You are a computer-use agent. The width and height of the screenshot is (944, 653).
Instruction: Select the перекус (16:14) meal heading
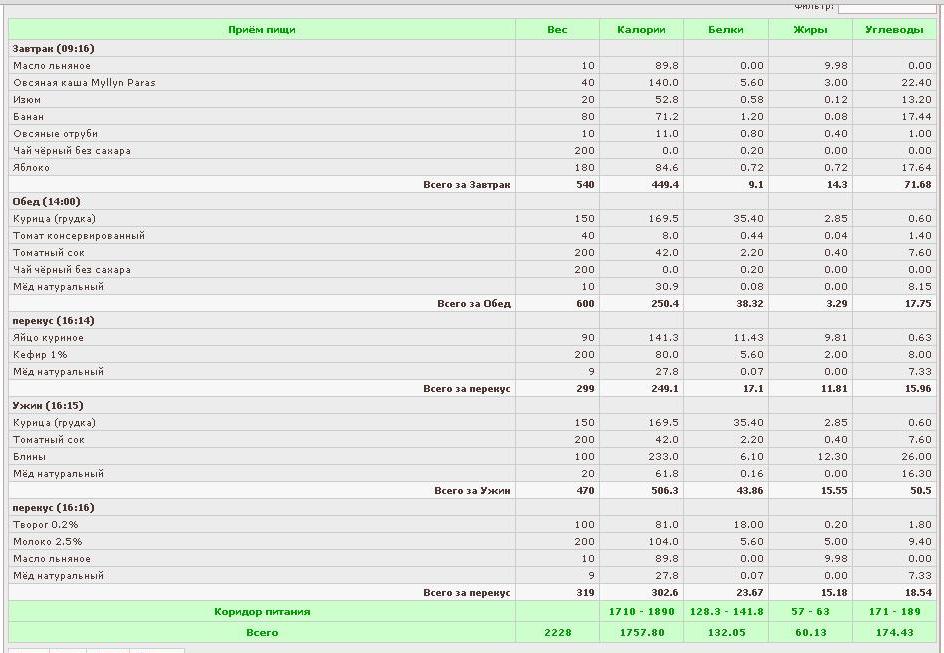pyautogui.click(x=54, y=321)
